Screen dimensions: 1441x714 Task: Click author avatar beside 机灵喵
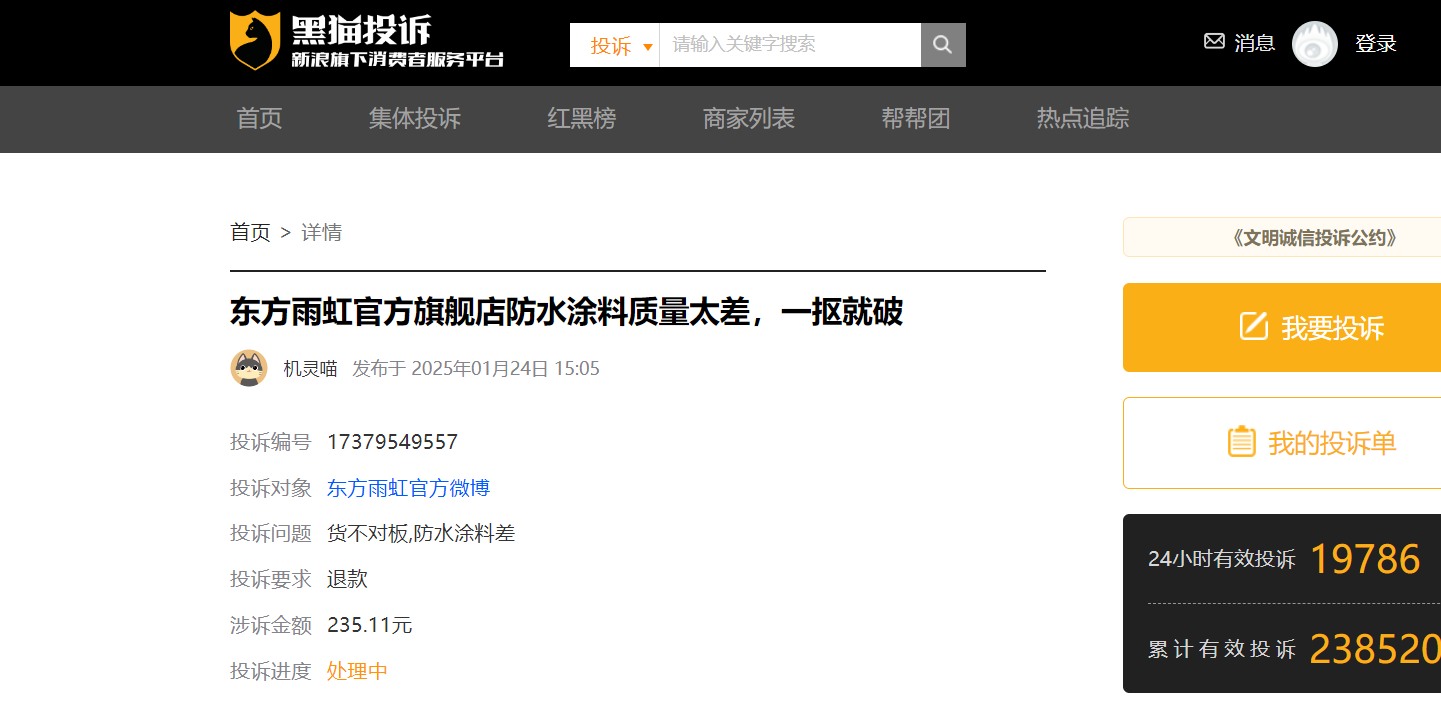click(249, 368)
